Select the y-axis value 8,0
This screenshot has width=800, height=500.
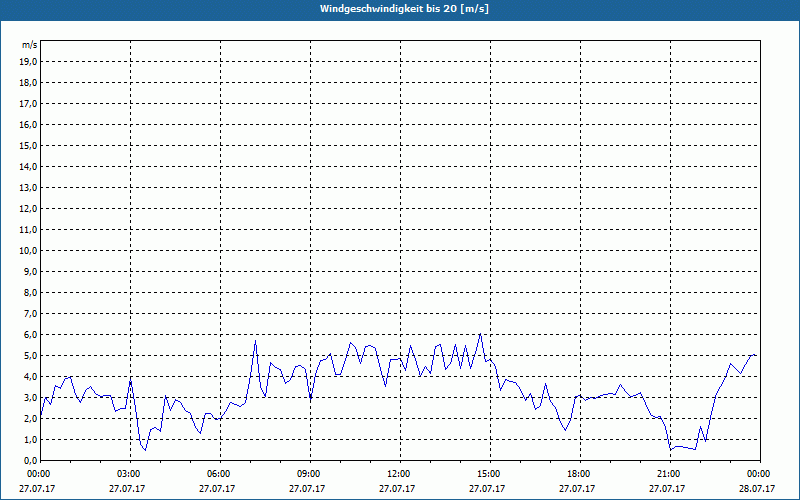(x=30, y=293)
